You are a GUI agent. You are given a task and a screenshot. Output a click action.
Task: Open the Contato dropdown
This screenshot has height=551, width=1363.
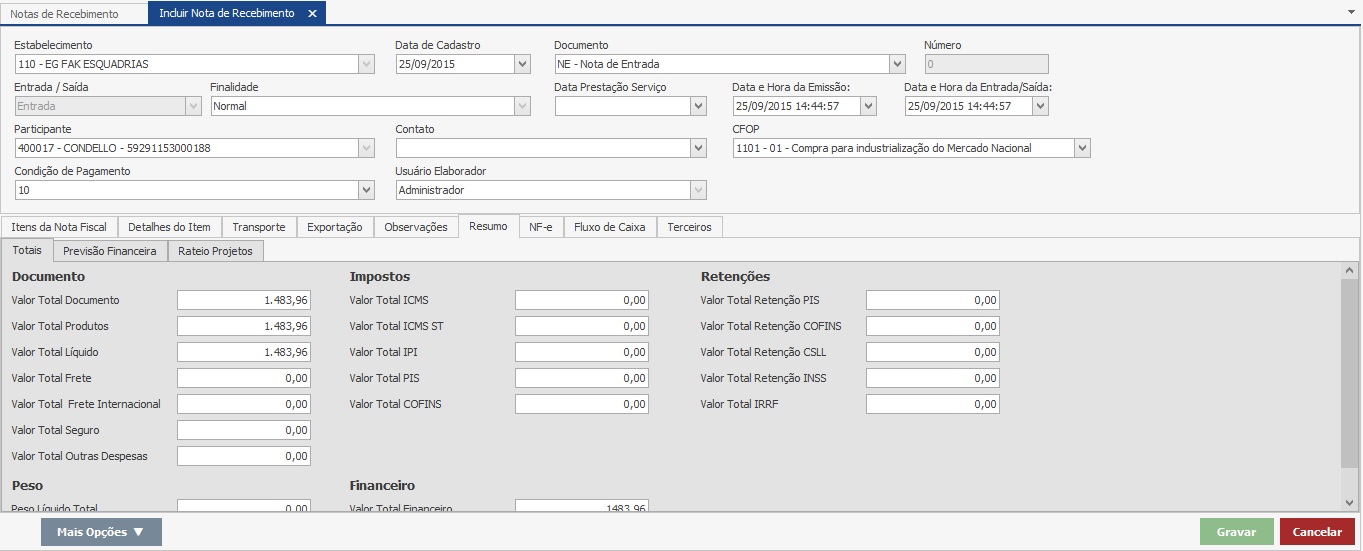click(698, 148)
